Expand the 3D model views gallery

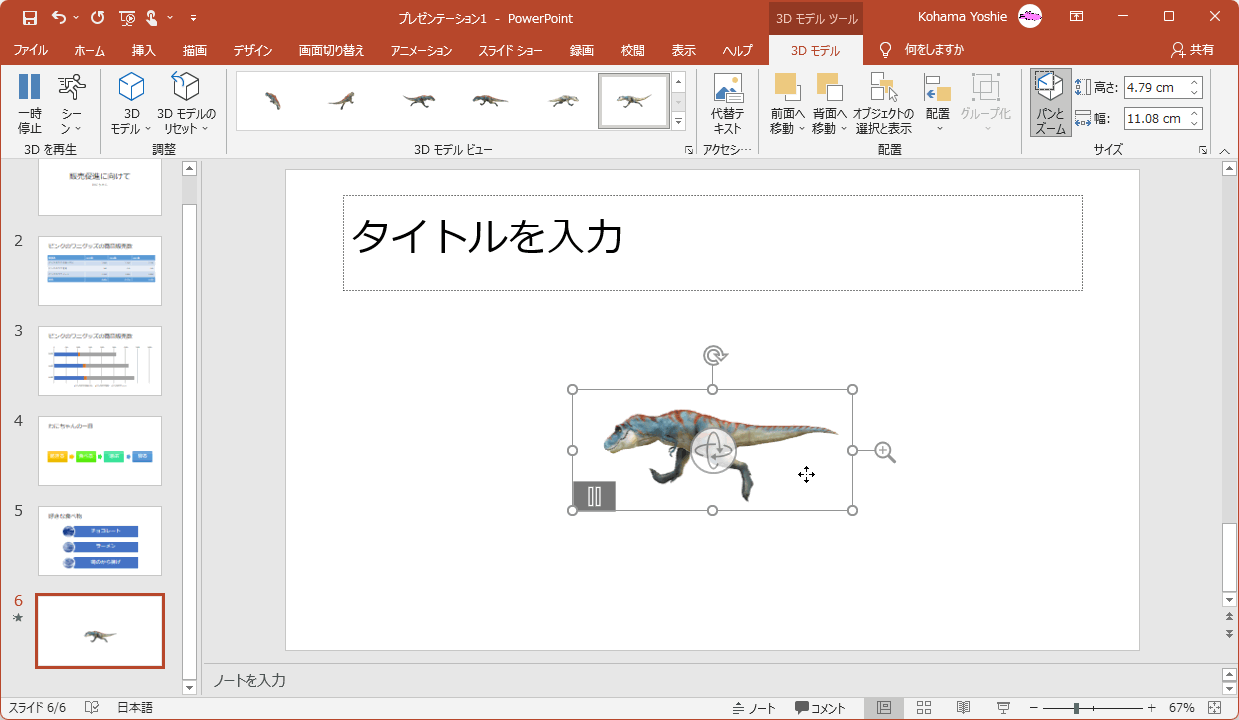pos(678,121)
